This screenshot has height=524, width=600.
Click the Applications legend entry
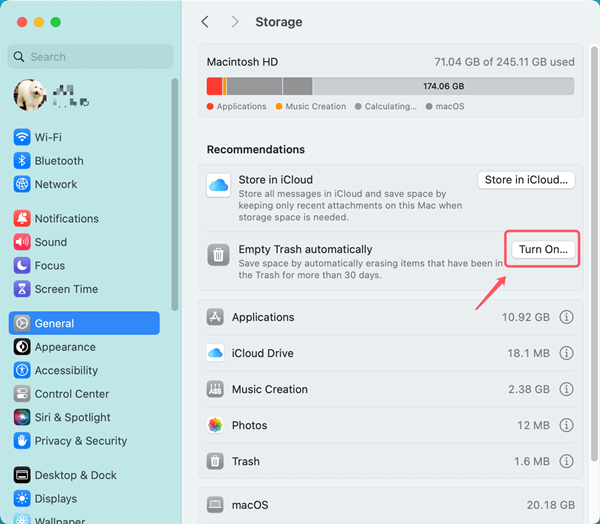coord(236,106)
